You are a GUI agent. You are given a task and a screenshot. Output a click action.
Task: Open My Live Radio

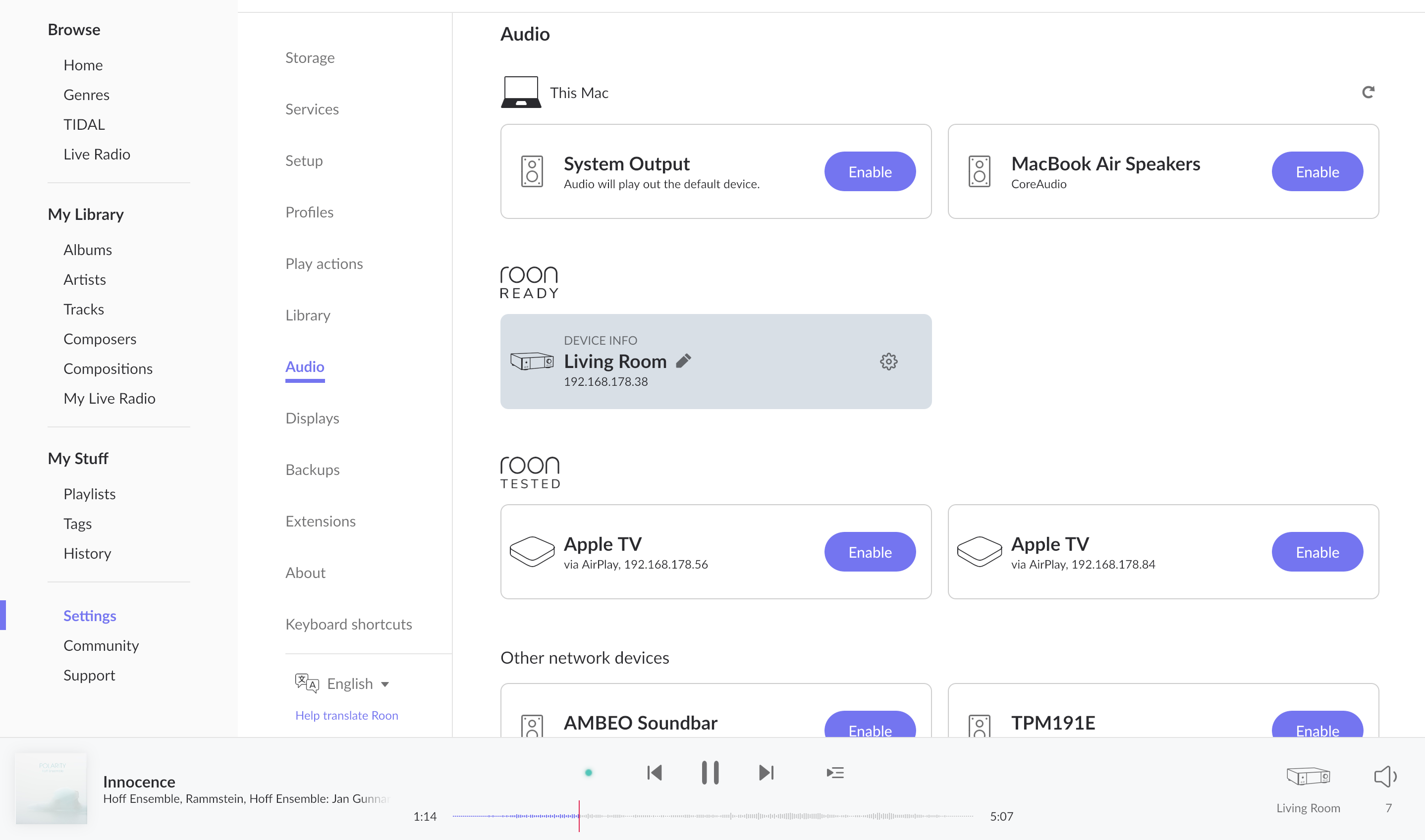pos(110,399)
